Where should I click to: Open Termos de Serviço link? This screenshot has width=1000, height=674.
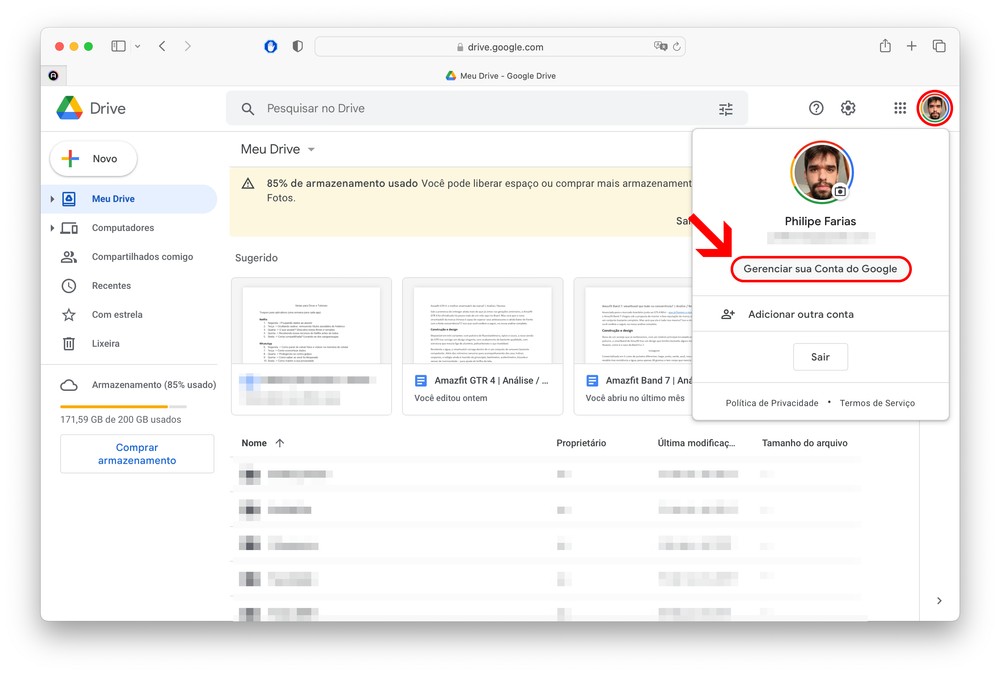(877, 403)
